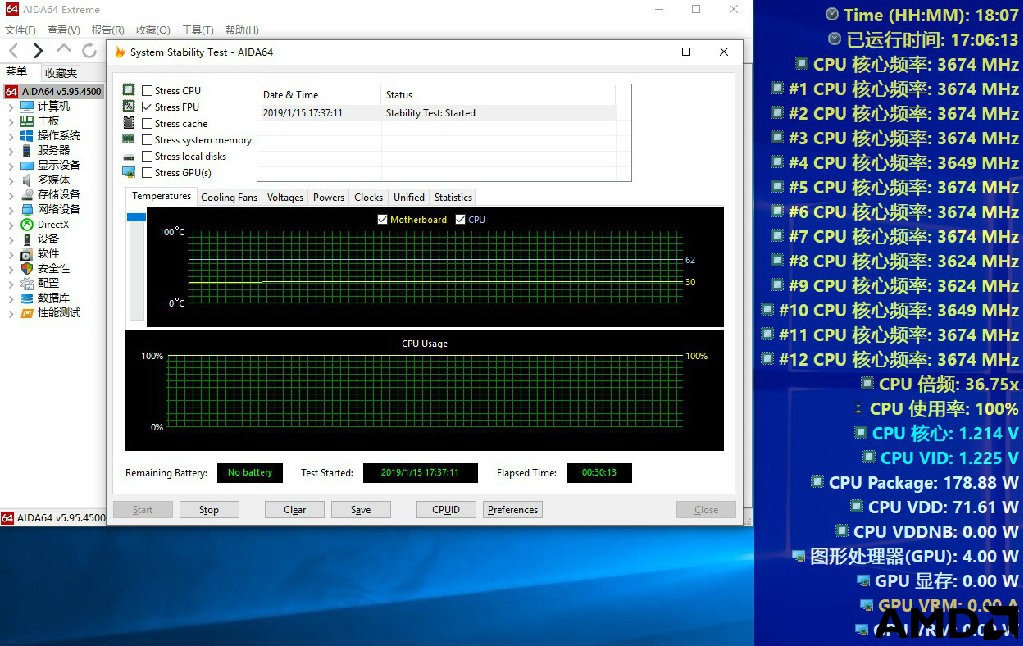Select the 安全性 shield icon in tree
Viewport: 1023px width, 646px height.
tap(27, 268)
